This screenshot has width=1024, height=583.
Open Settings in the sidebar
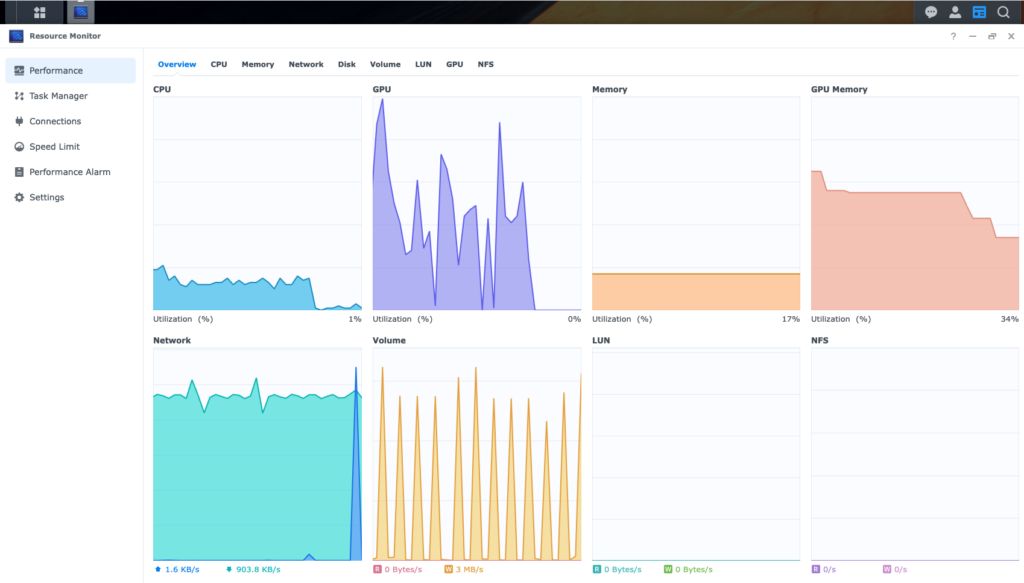click(x=46, y=197)
